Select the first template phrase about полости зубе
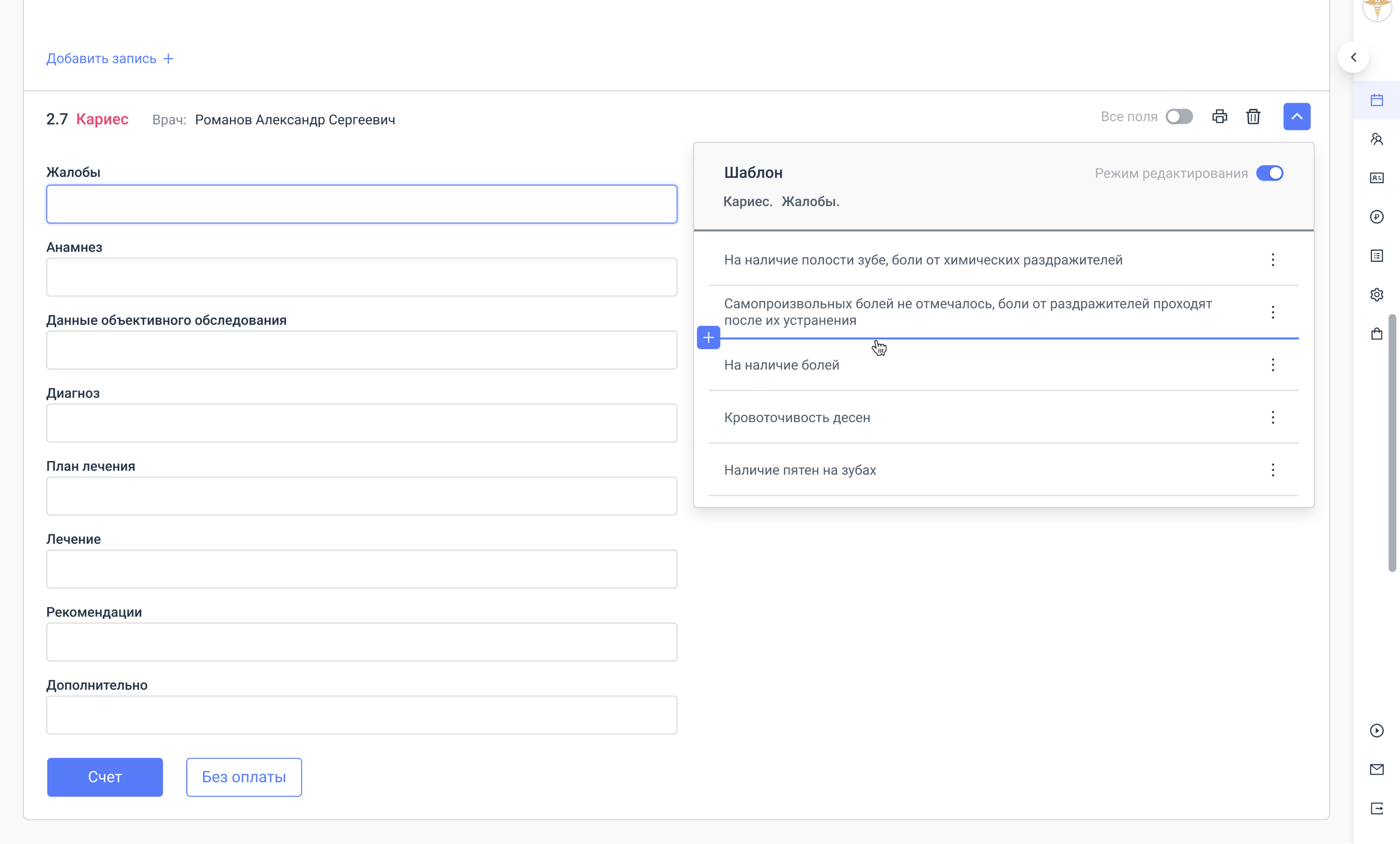 [x=923, y=260]
